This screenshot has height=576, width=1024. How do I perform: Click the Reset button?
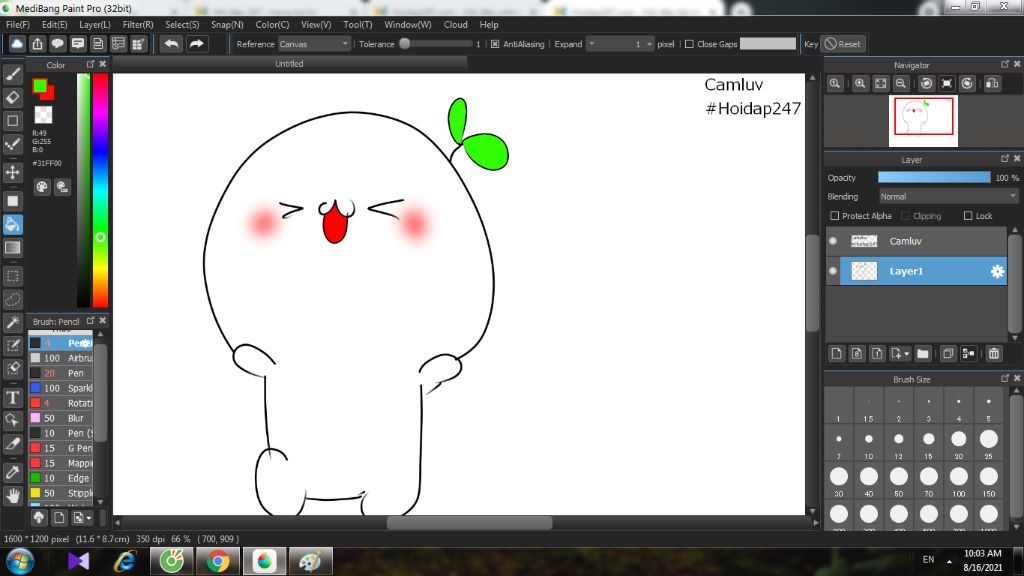[x=843, y=44]
